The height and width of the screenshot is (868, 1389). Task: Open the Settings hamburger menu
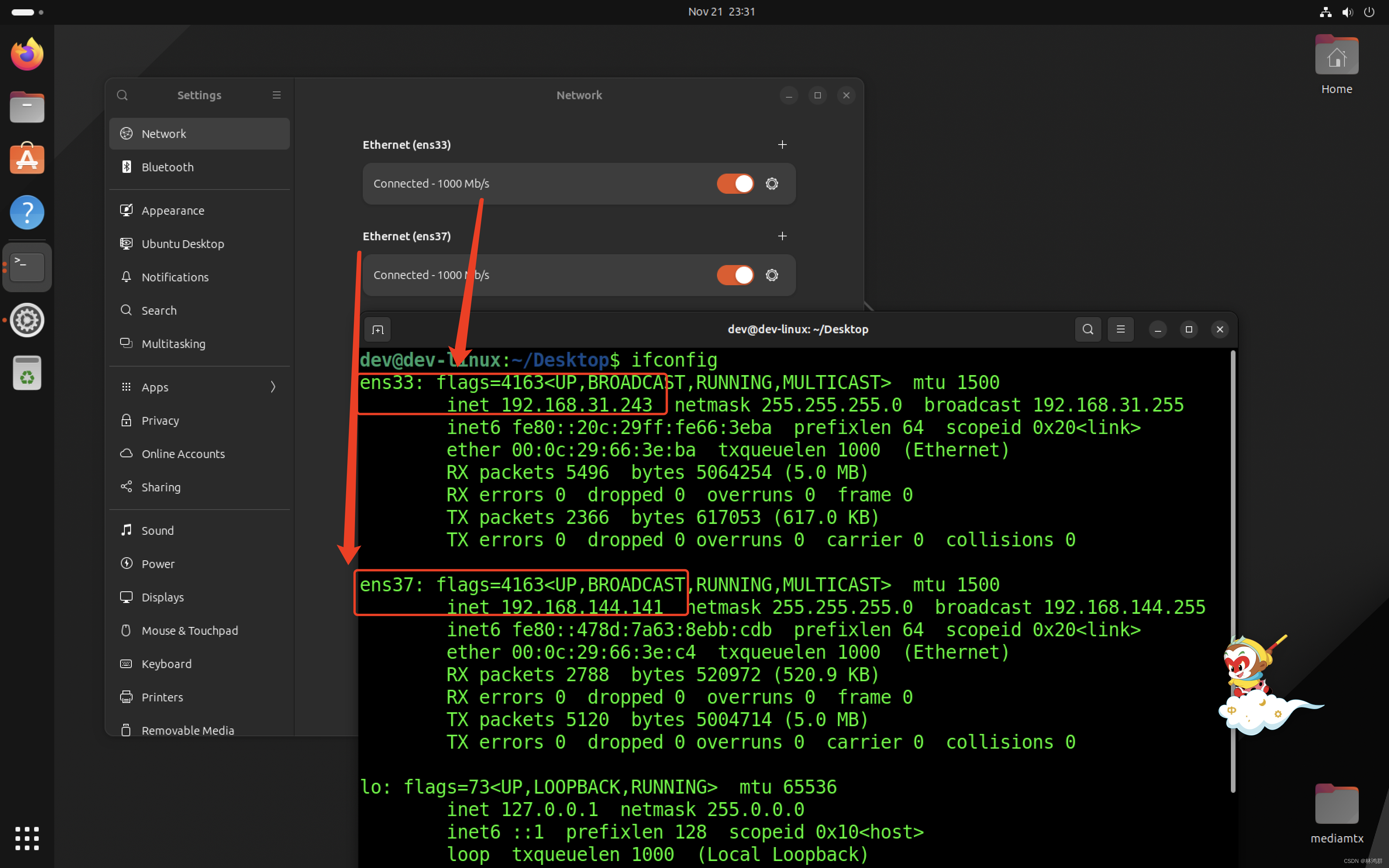pyautogui.click(x=277, y=95)
